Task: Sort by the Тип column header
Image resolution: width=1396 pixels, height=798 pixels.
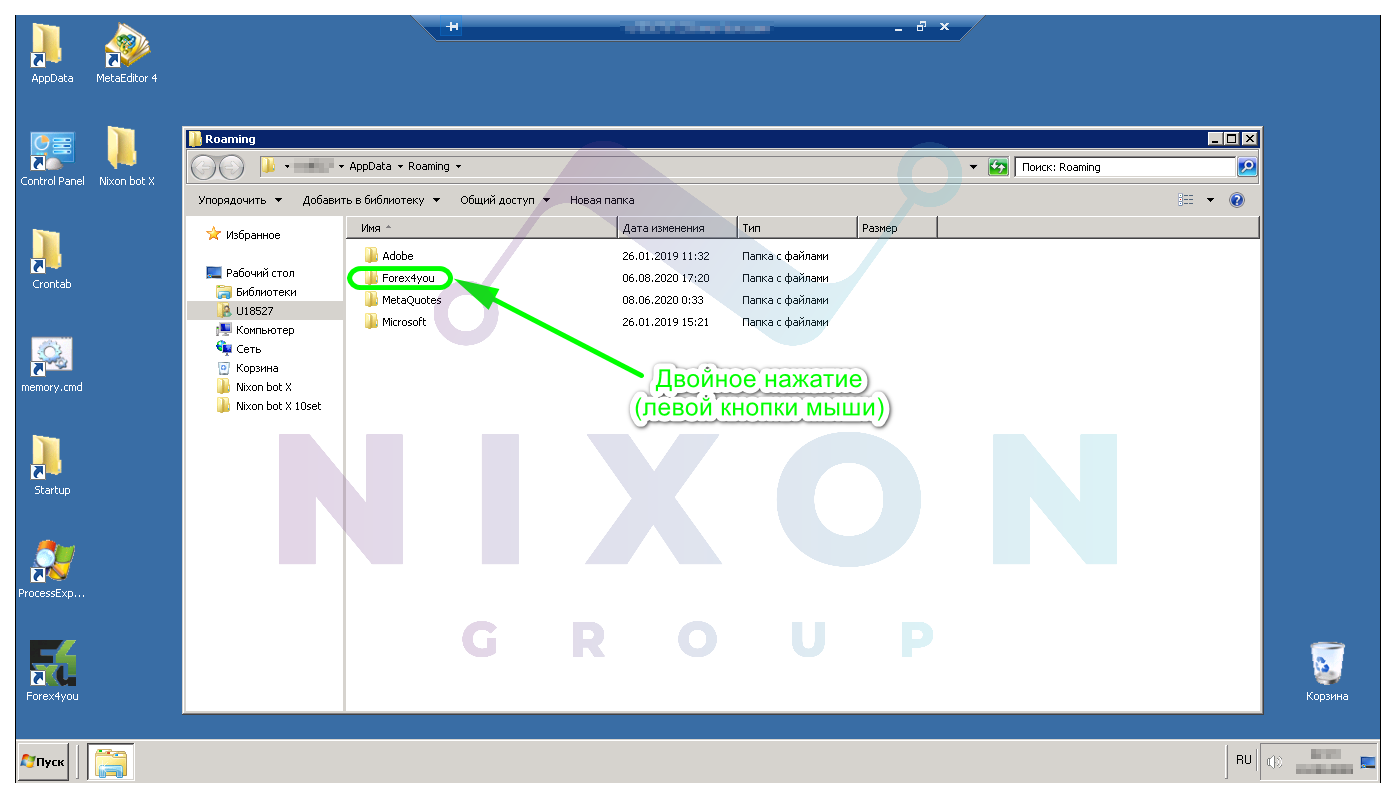Action: coord(797,228)
